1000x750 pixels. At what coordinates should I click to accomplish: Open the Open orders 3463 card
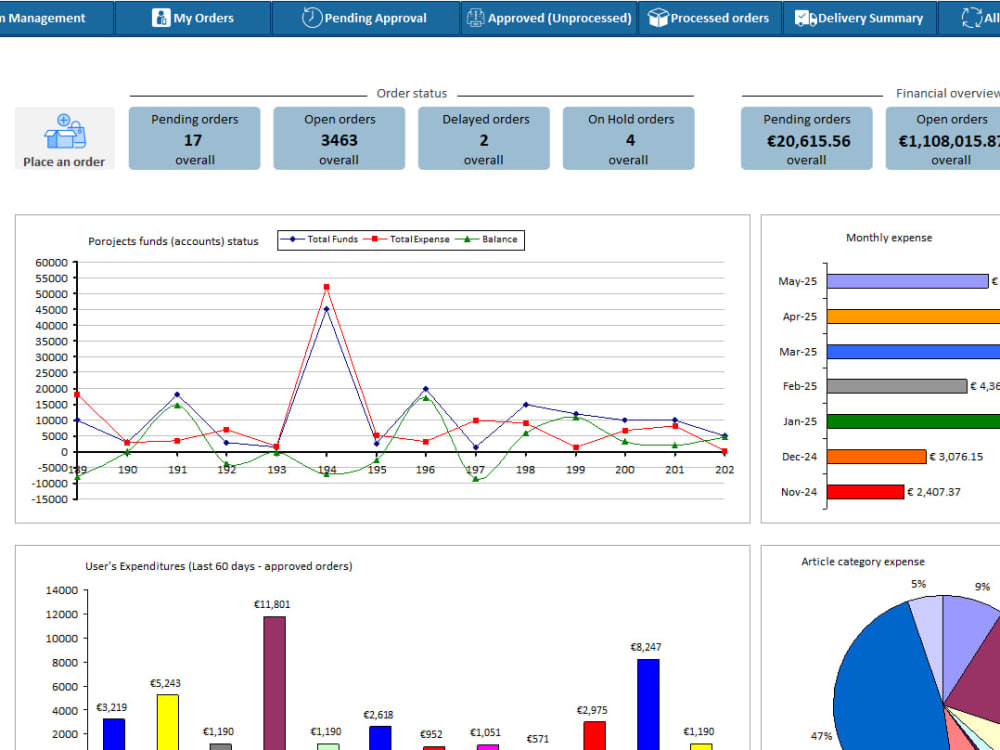[x=339, y=138]
